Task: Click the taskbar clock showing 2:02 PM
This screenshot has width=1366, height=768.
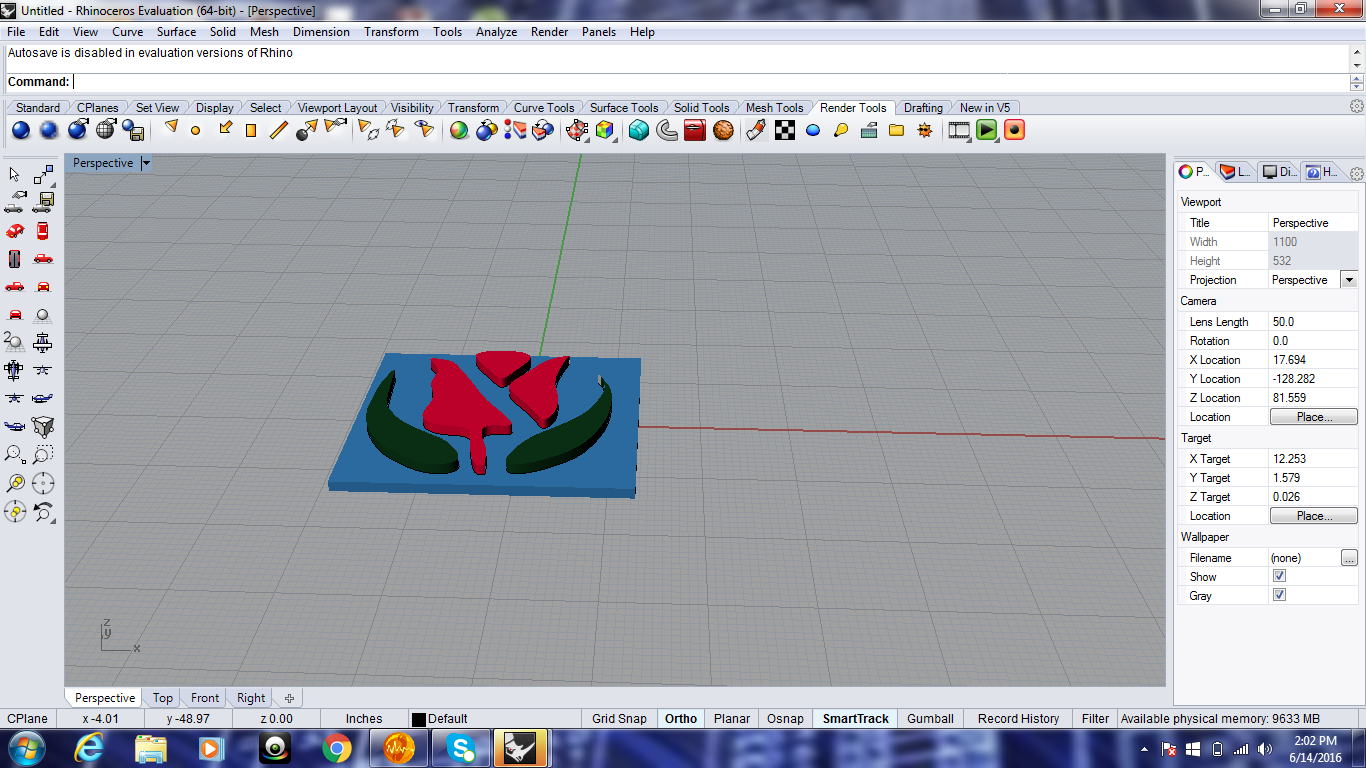Action: coord(1314,749)
